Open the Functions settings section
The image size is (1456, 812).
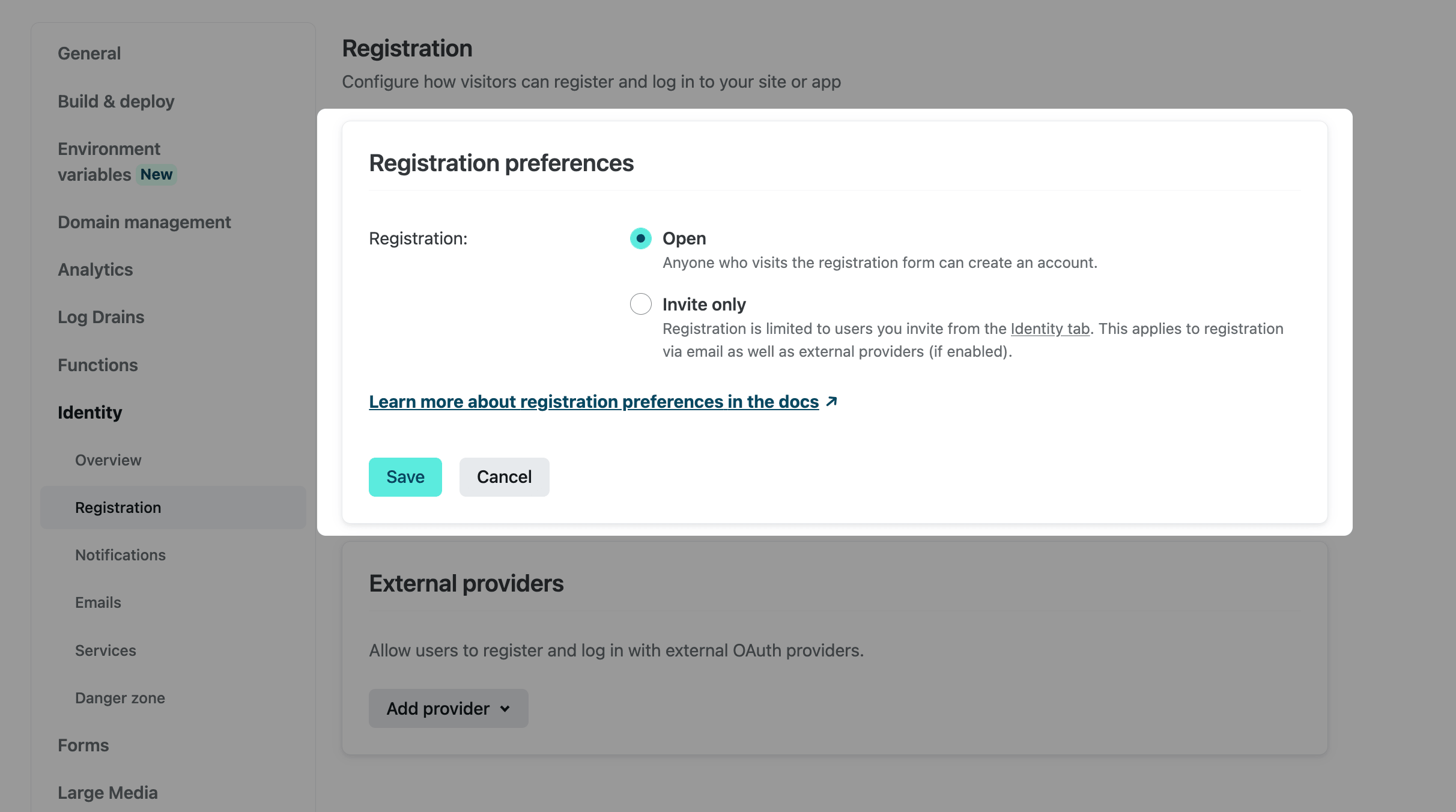(x=97, y=365)
